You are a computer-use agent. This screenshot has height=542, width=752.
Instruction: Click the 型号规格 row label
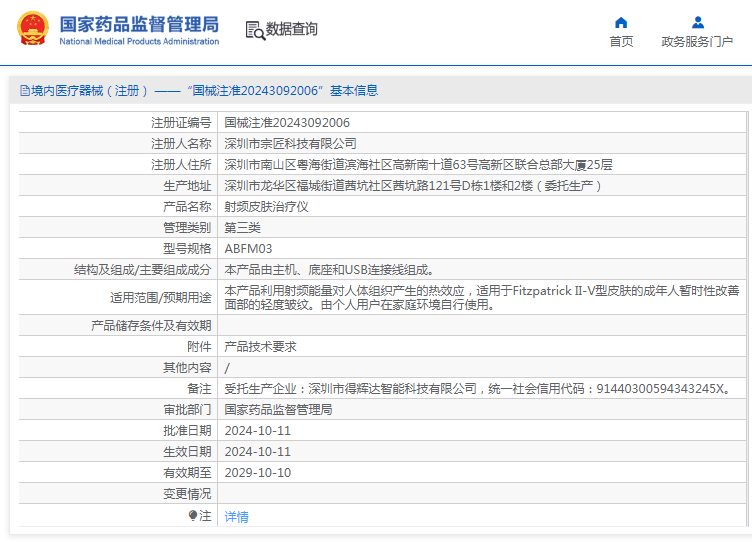[x=187, y=249]
